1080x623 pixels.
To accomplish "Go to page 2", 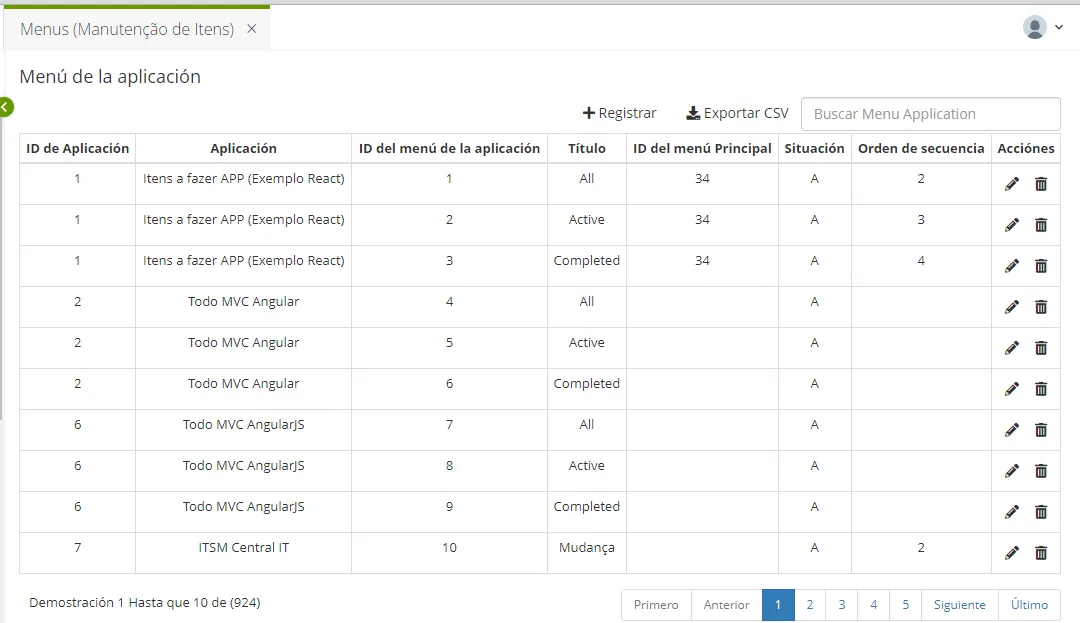I will tap(810, 604).
